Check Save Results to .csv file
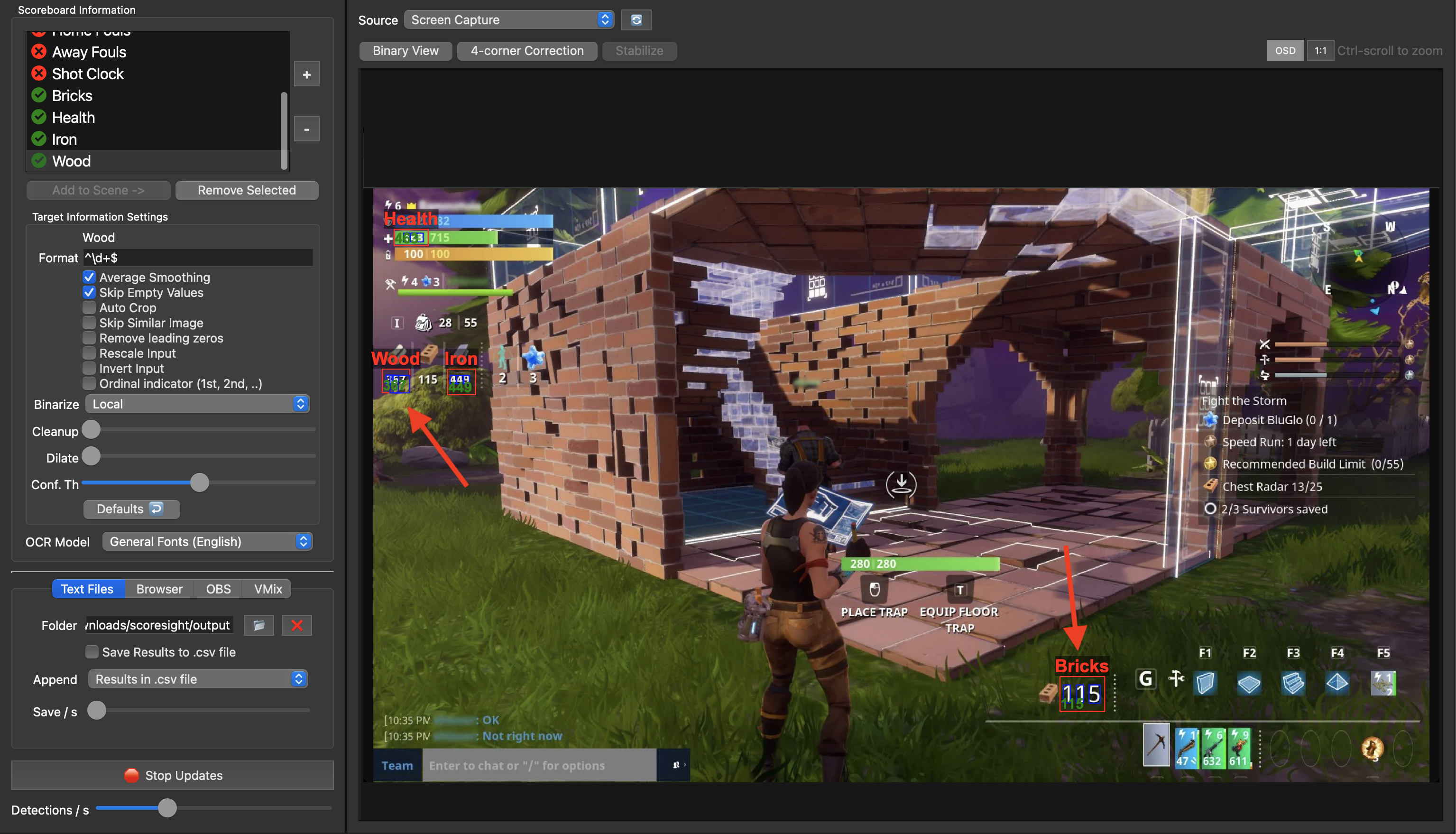Image resolution: width=1456 pixels, height=834 pixels. (92, 652)
